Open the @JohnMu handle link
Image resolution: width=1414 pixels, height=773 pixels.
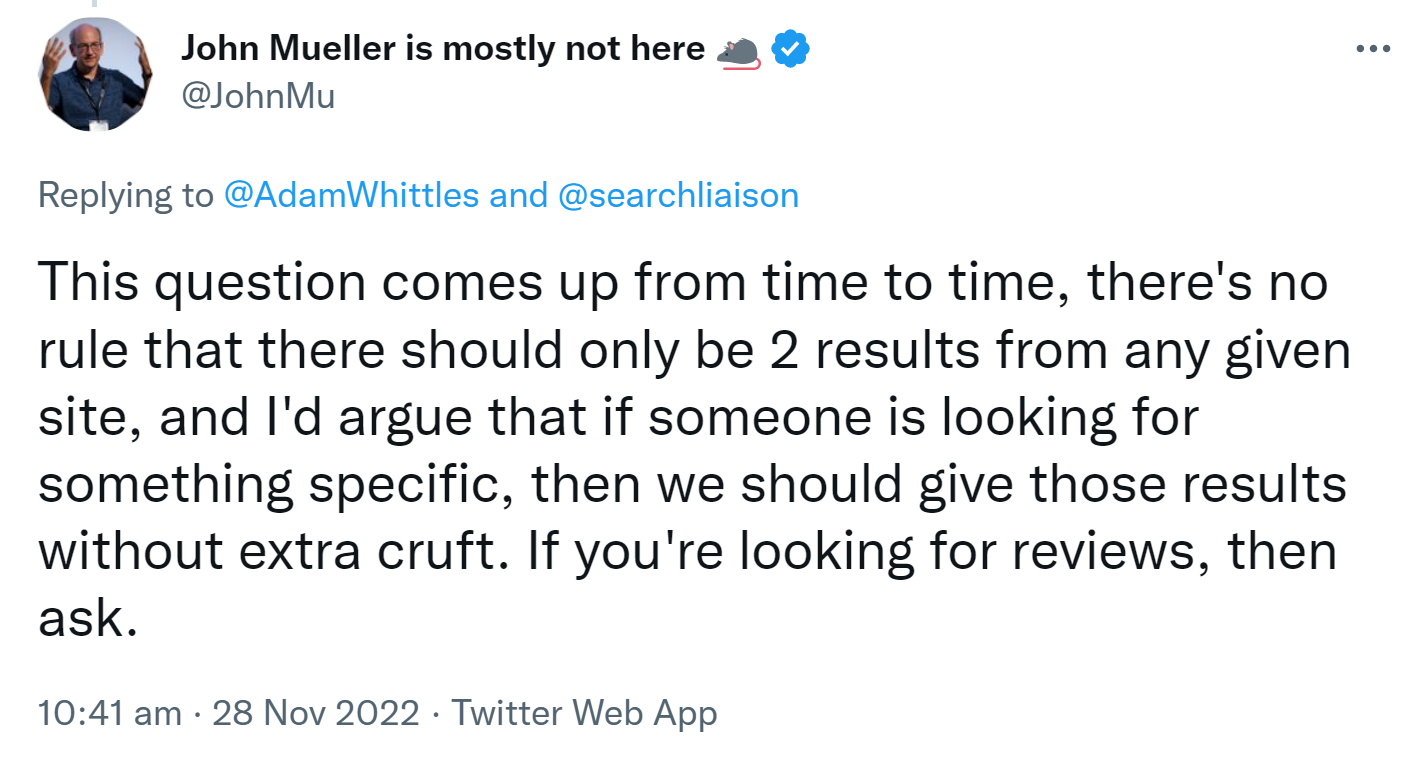(x=257, y=97)
